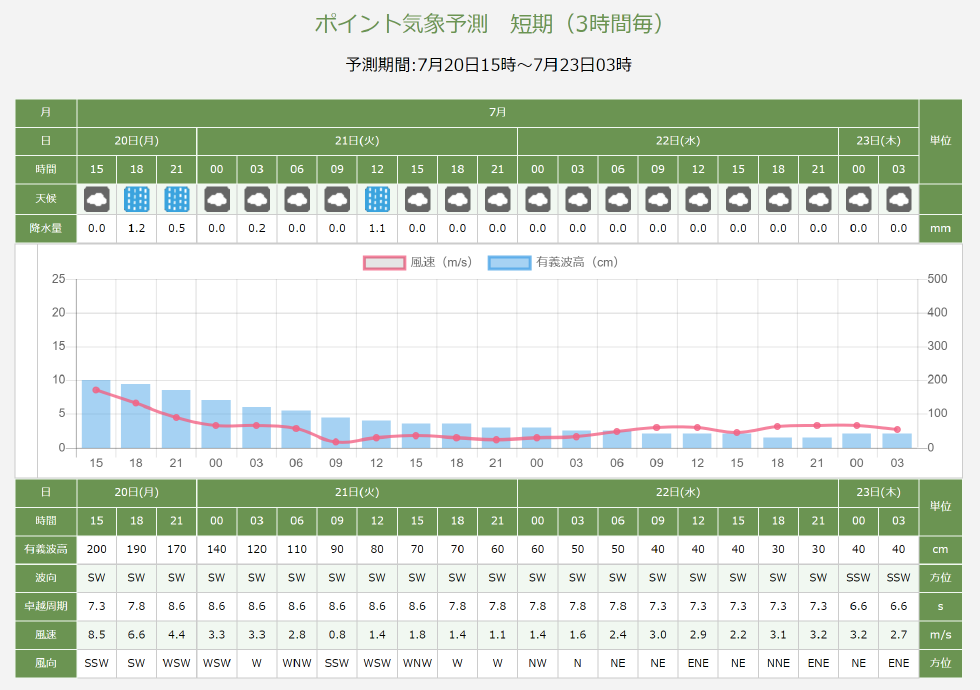Click the wind speed point at 22日 09時

point(657,428)
